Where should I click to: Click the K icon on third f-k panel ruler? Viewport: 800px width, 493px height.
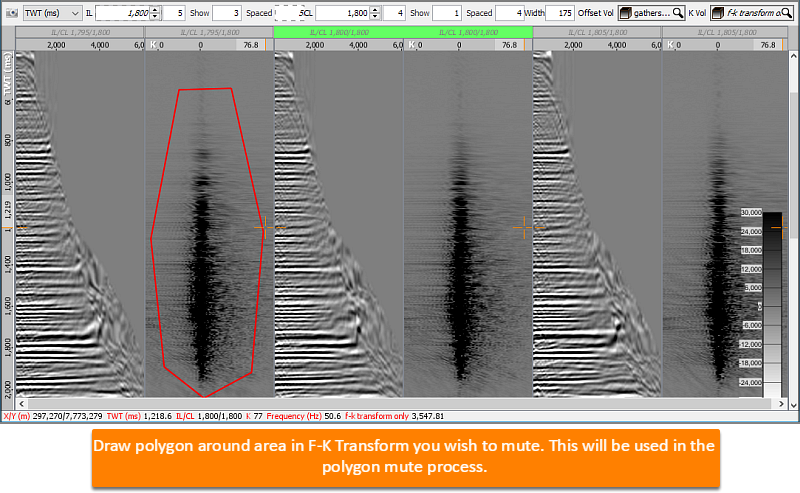[670, 45]
